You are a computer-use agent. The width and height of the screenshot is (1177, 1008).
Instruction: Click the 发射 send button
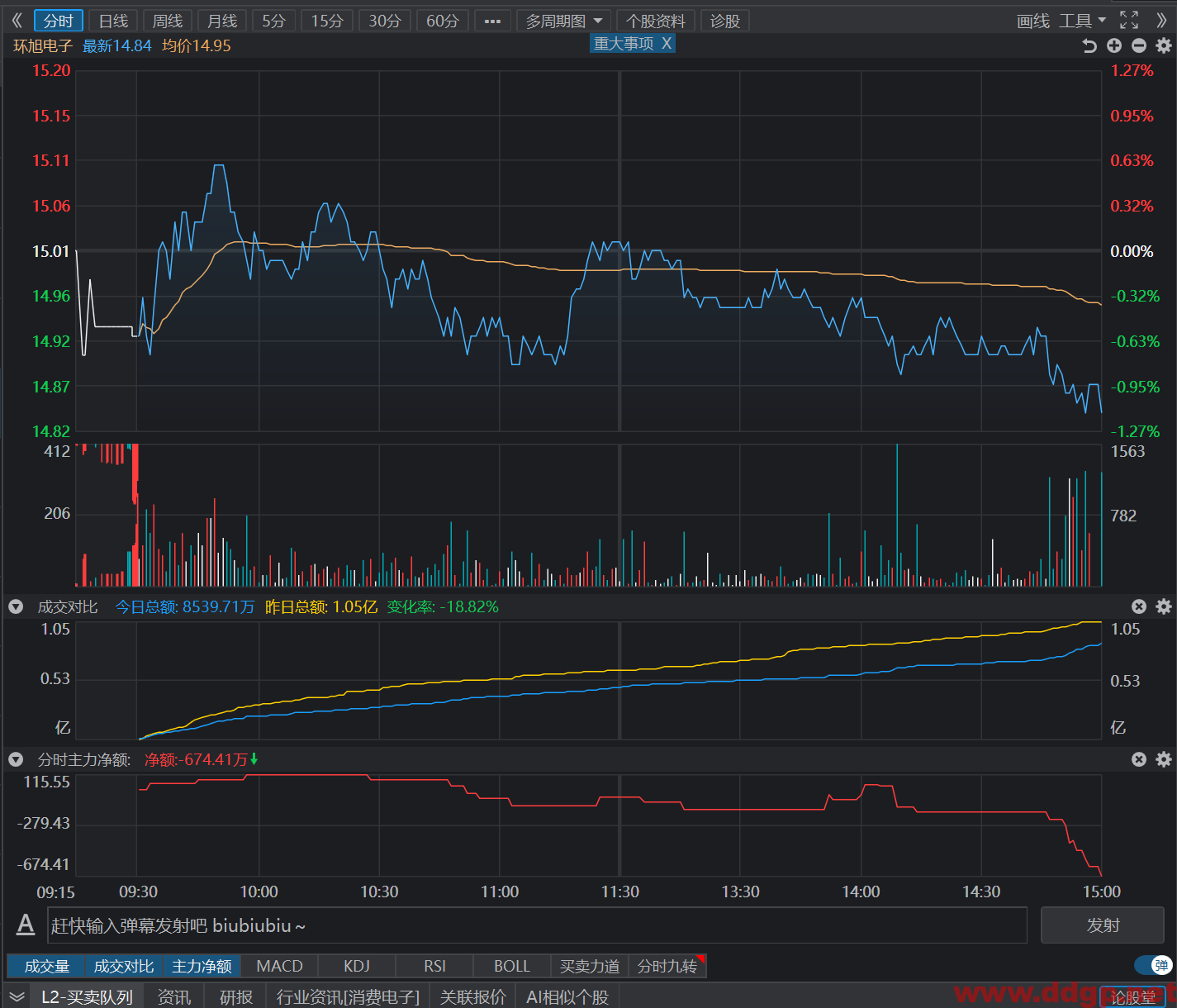[1103, 925]
